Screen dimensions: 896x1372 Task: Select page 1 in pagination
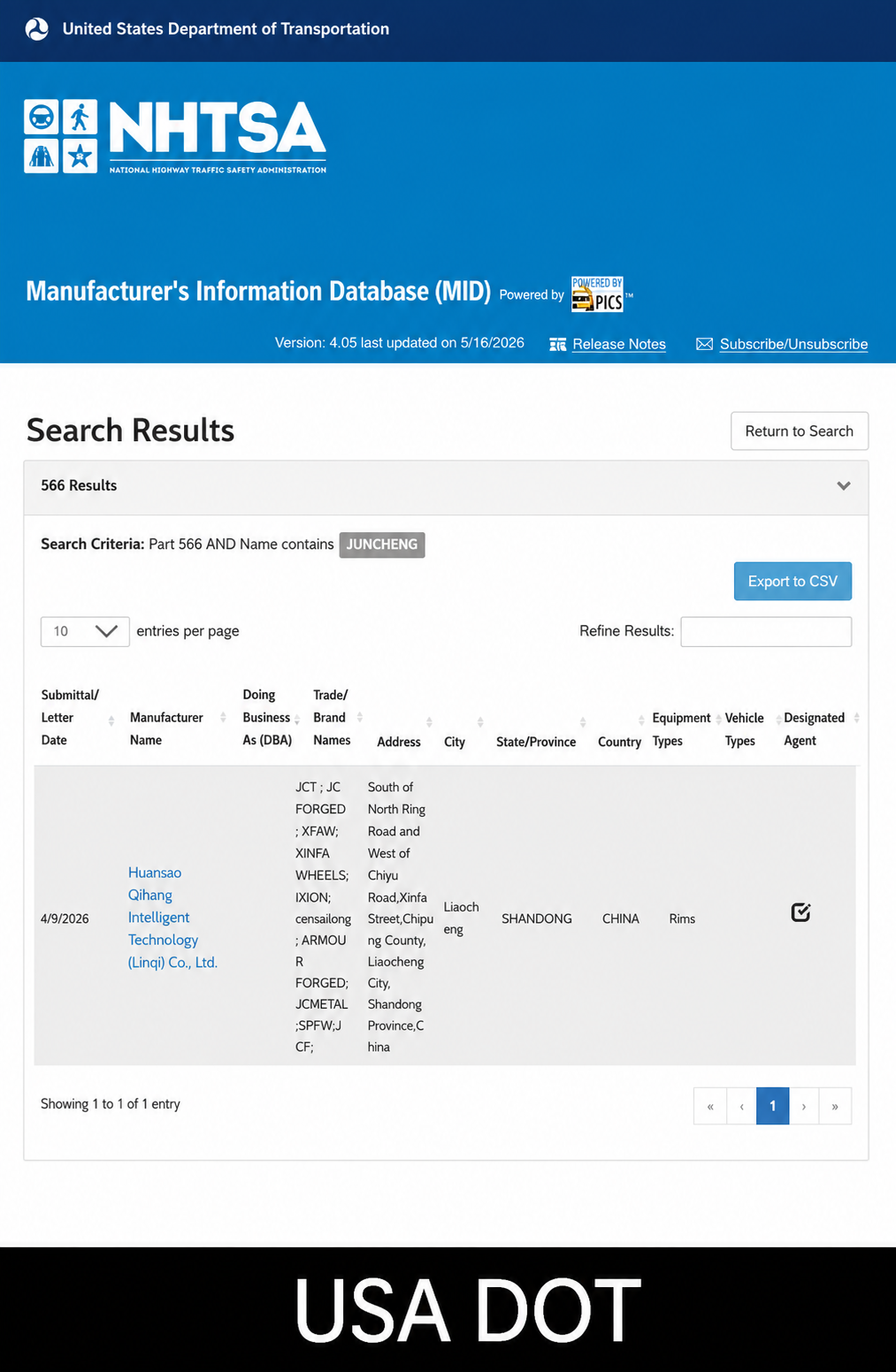(x=773, y=1106)
